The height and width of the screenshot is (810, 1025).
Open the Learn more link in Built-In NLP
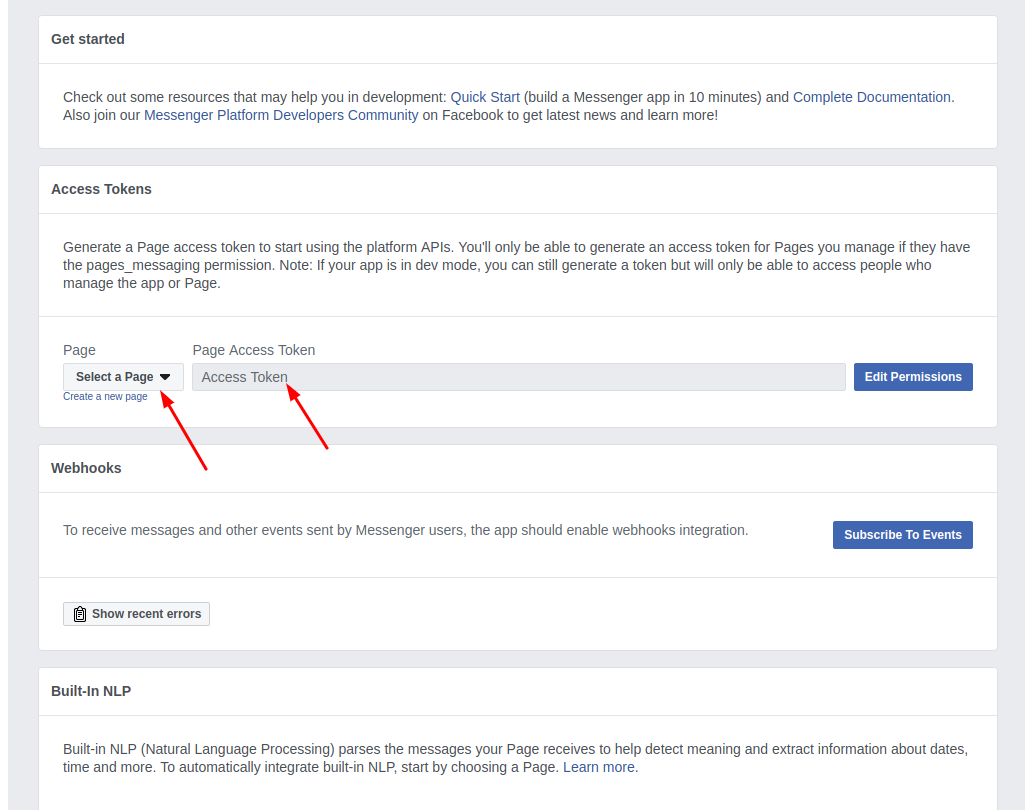pyautogui.click(x=599, y=768)
